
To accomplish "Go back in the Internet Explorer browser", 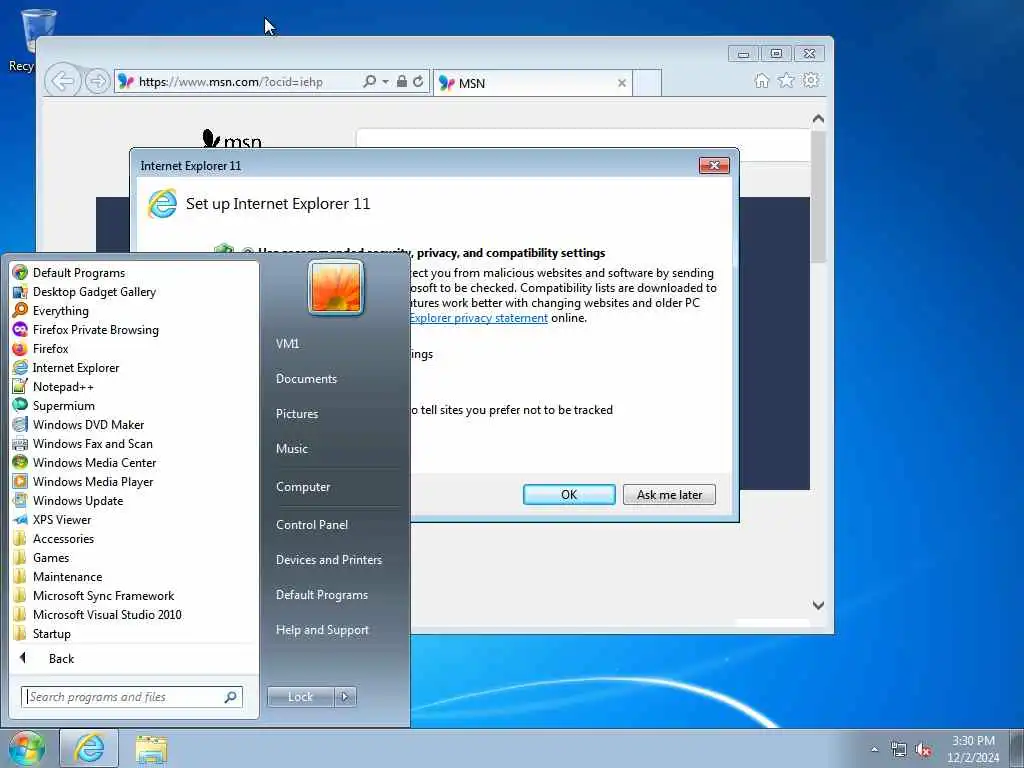I will point(63,82).
